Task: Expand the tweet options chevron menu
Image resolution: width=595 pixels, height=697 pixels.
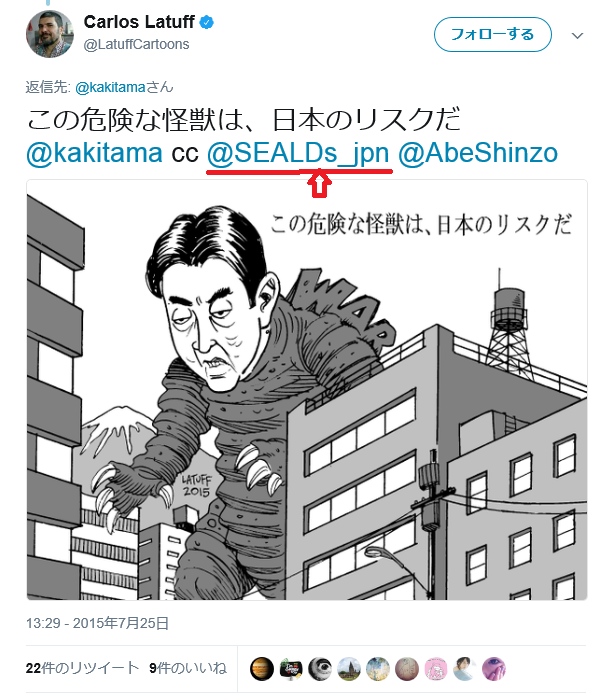Action: pyautogui.click(x=577, y=36)
